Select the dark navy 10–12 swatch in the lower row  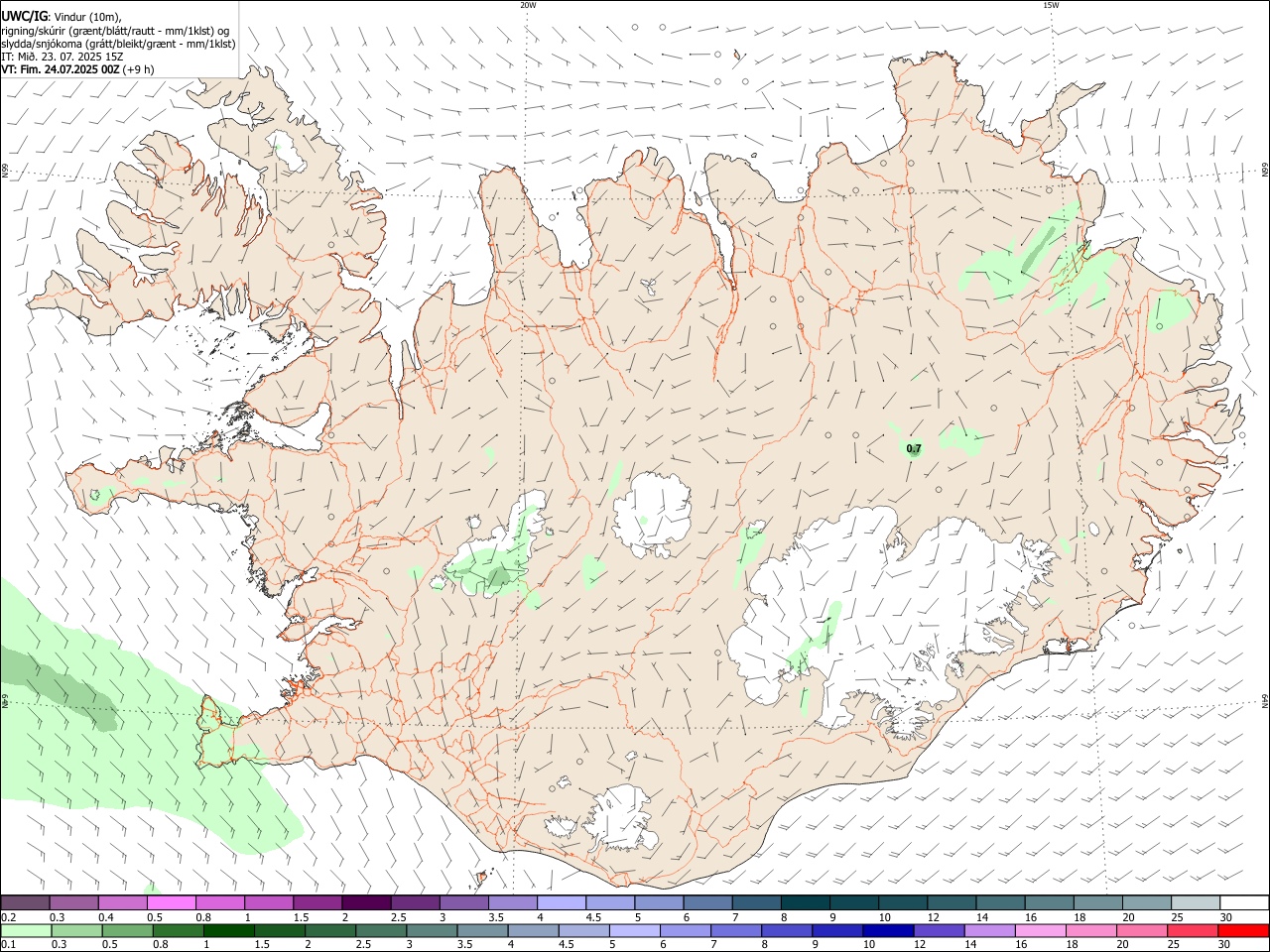click(889, 930)
